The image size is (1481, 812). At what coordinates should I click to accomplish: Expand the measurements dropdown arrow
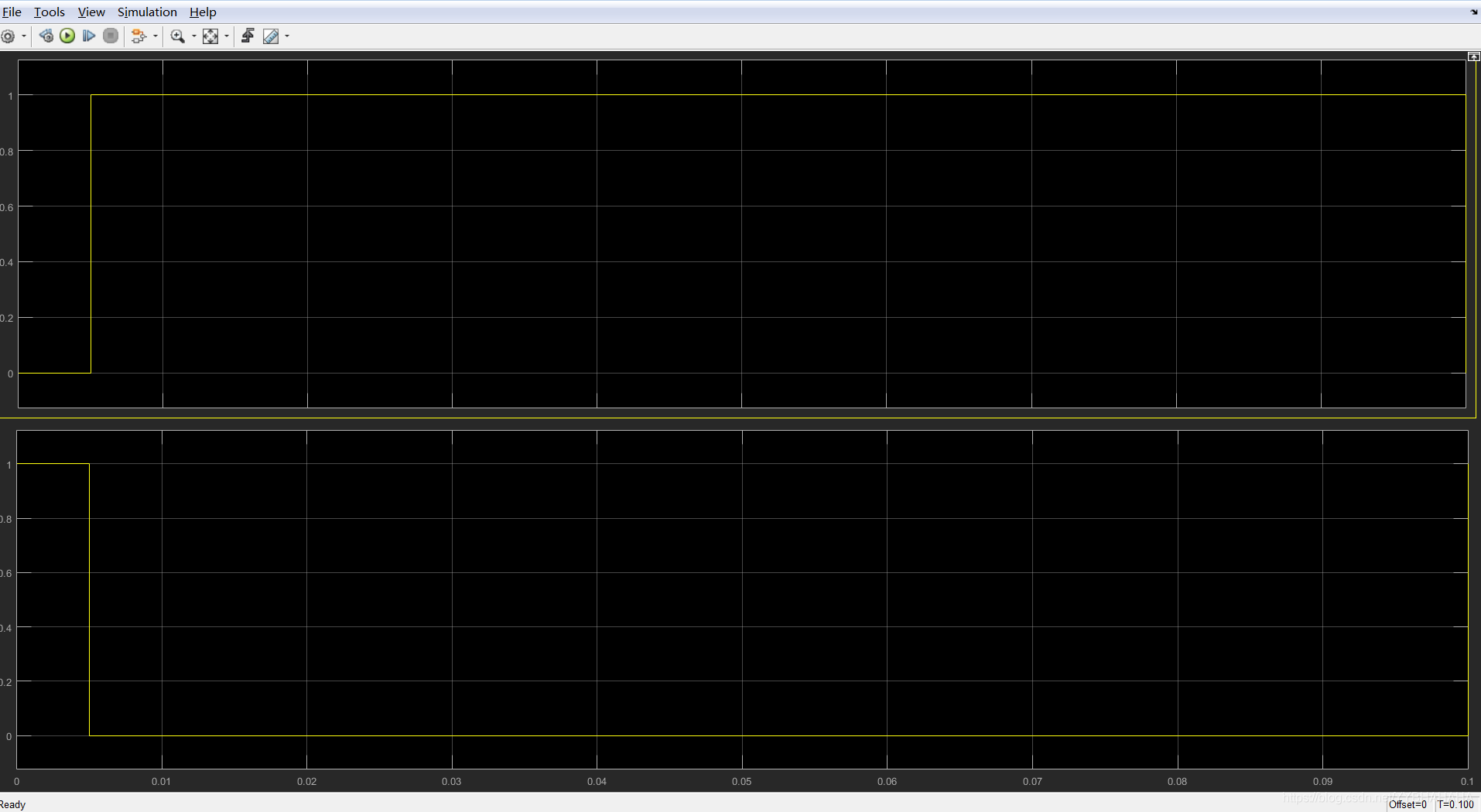(287, 36)
